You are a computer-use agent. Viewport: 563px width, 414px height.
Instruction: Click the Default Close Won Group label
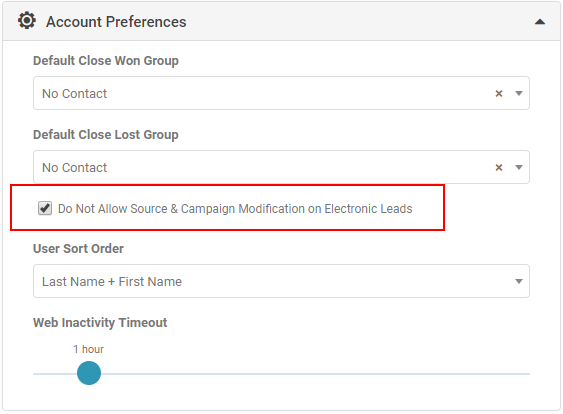pos(106,61)
